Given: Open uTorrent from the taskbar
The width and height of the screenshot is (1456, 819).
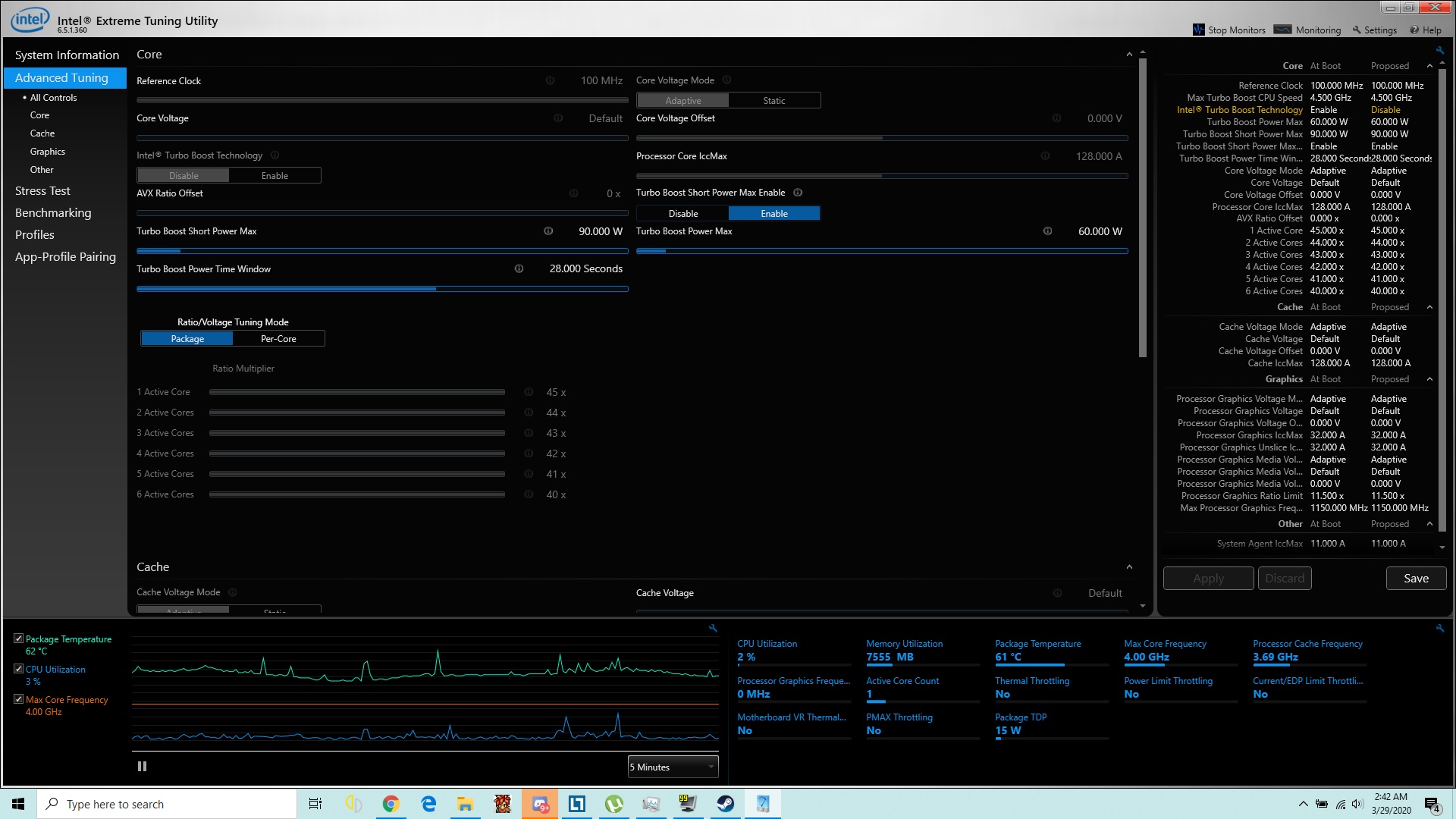Looking at the screenshot, I should pos(614,804).
